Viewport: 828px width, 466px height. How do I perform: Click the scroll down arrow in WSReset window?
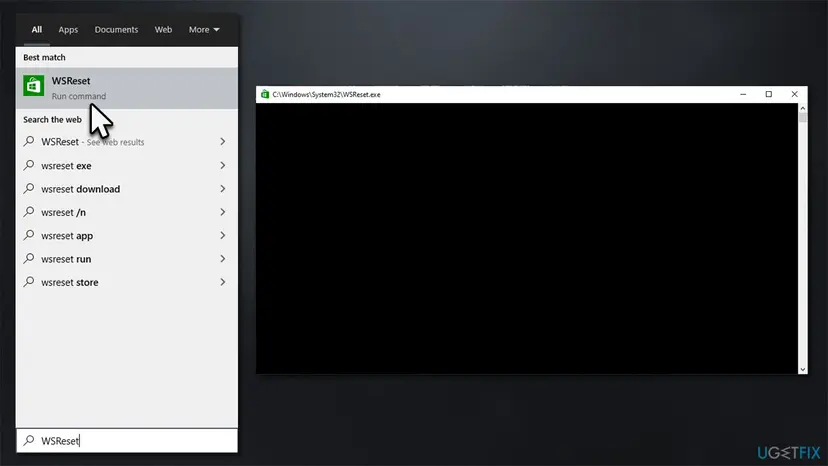click(803, 369)
